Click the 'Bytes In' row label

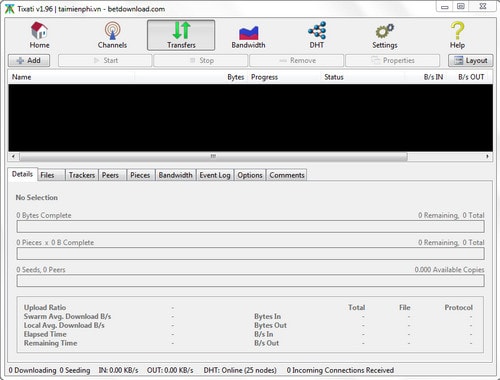pyautogui.click(x=267, y=316)
